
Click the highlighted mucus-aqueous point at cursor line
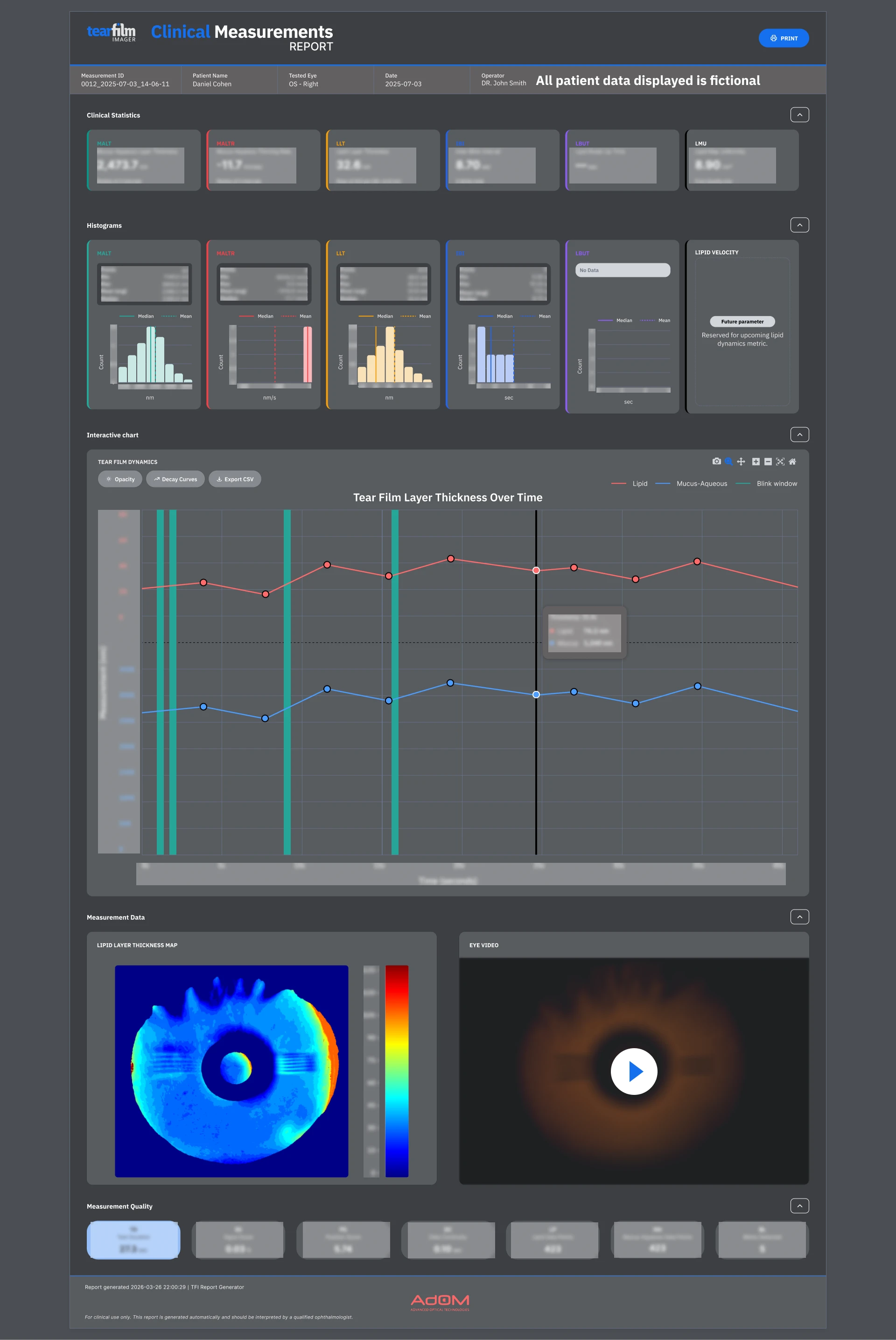536,695
